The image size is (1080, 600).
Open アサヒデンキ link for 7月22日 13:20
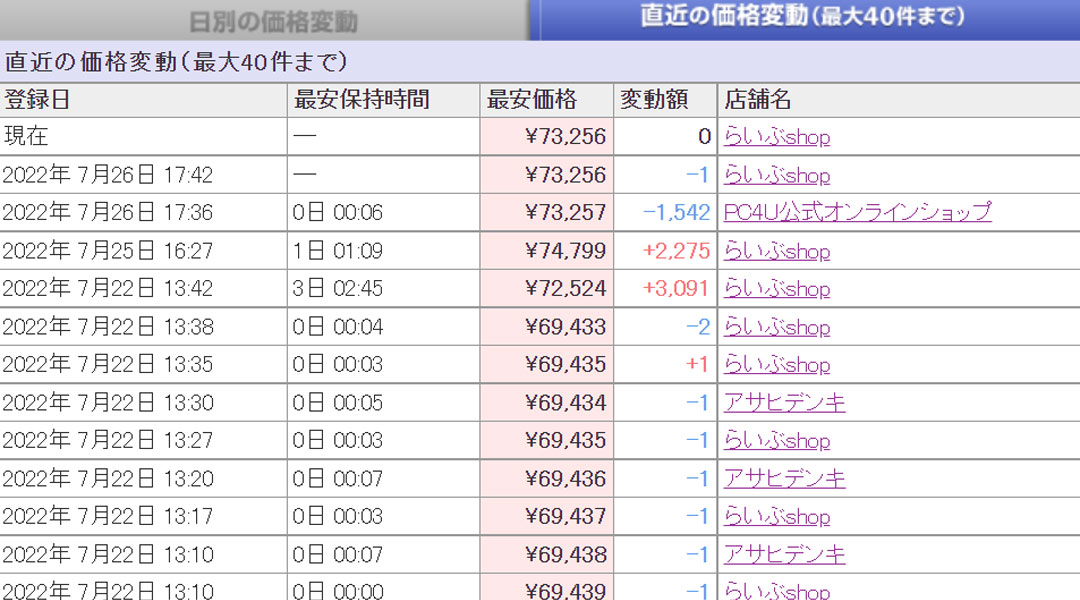click(784, 478)
